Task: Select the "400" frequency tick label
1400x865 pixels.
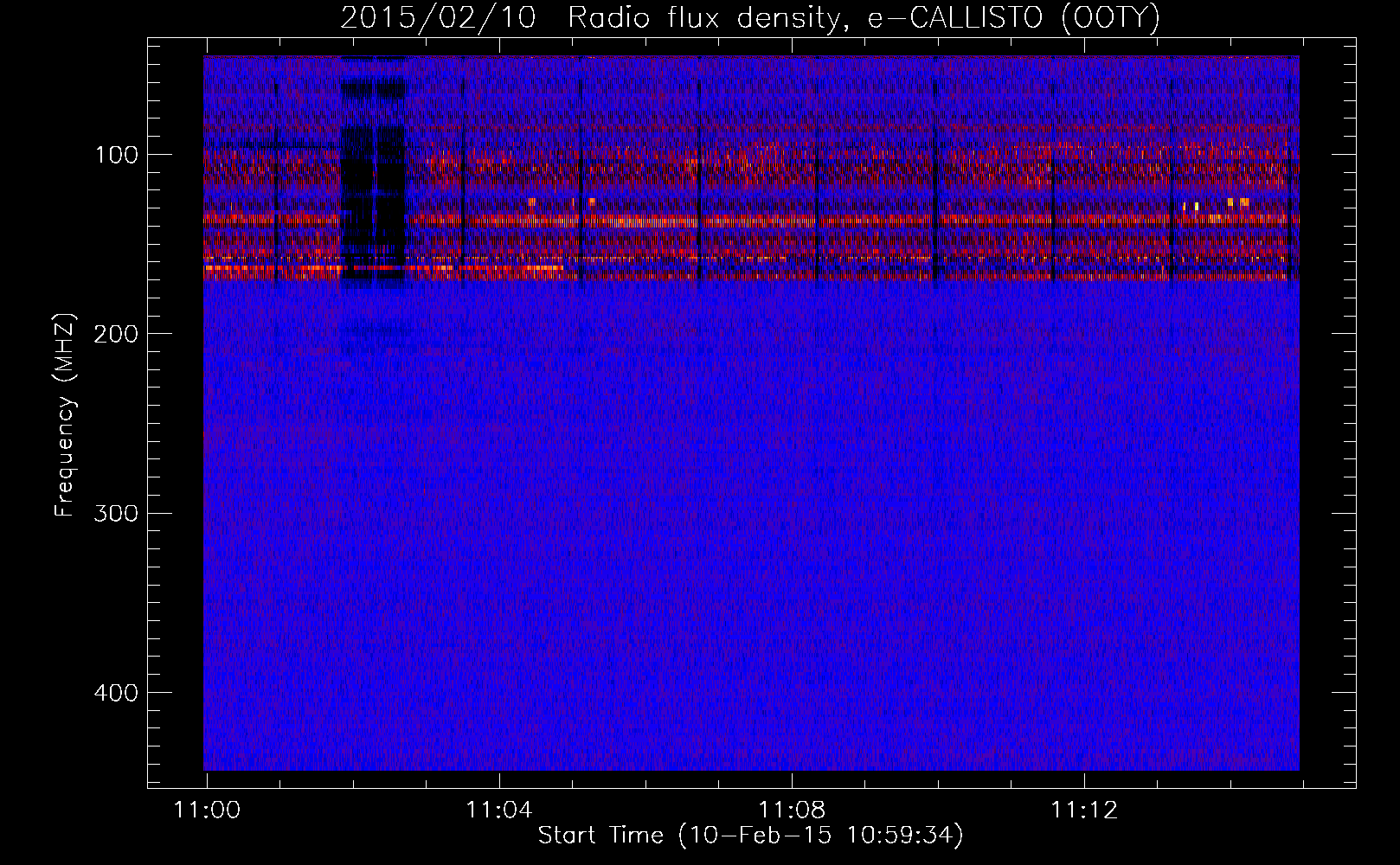Action: click(117, 694)
